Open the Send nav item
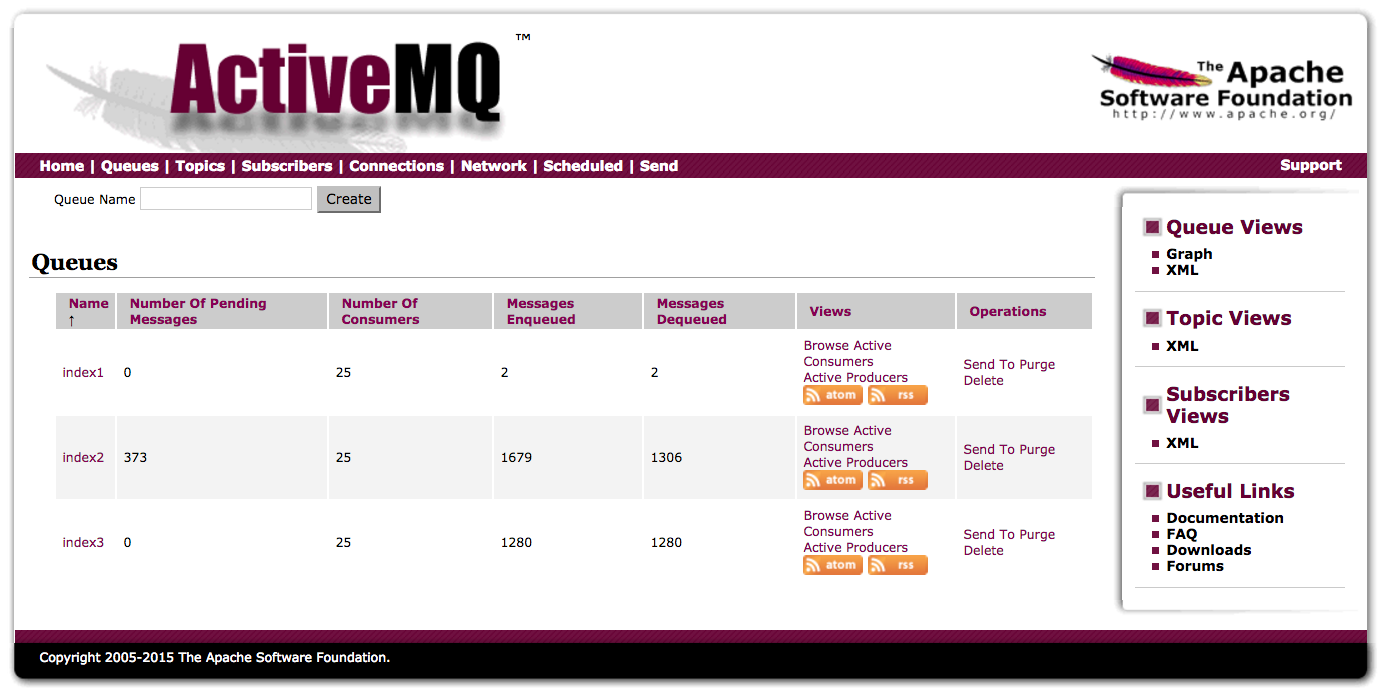This screenshot has width=1382, height=693. (x=659, y=166)
